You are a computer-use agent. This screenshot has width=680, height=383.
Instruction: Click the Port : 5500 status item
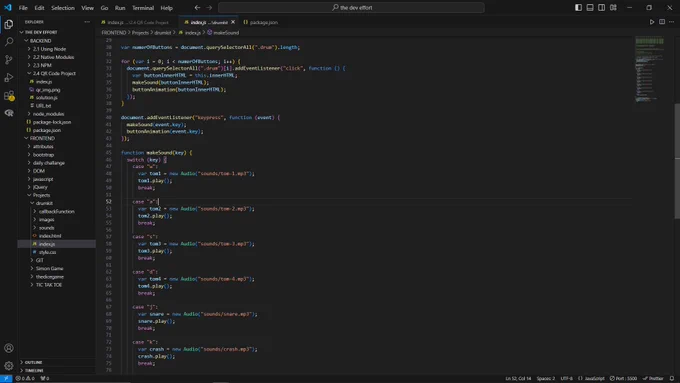pyautogui.click(x=624, y=378)
